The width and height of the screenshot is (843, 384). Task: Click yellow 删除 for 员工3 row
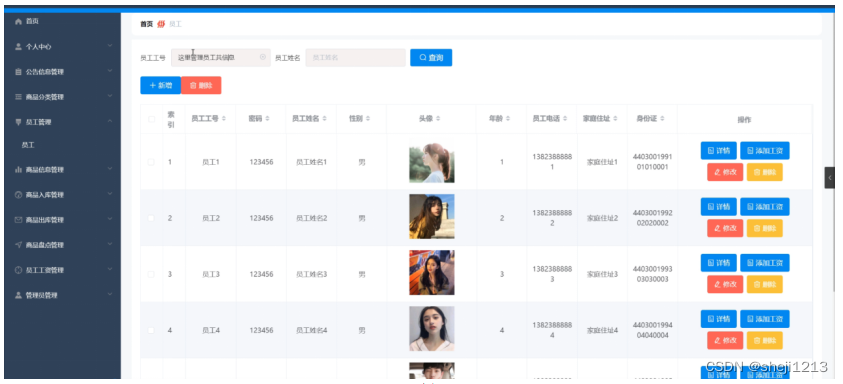click(x=765, y=284)
